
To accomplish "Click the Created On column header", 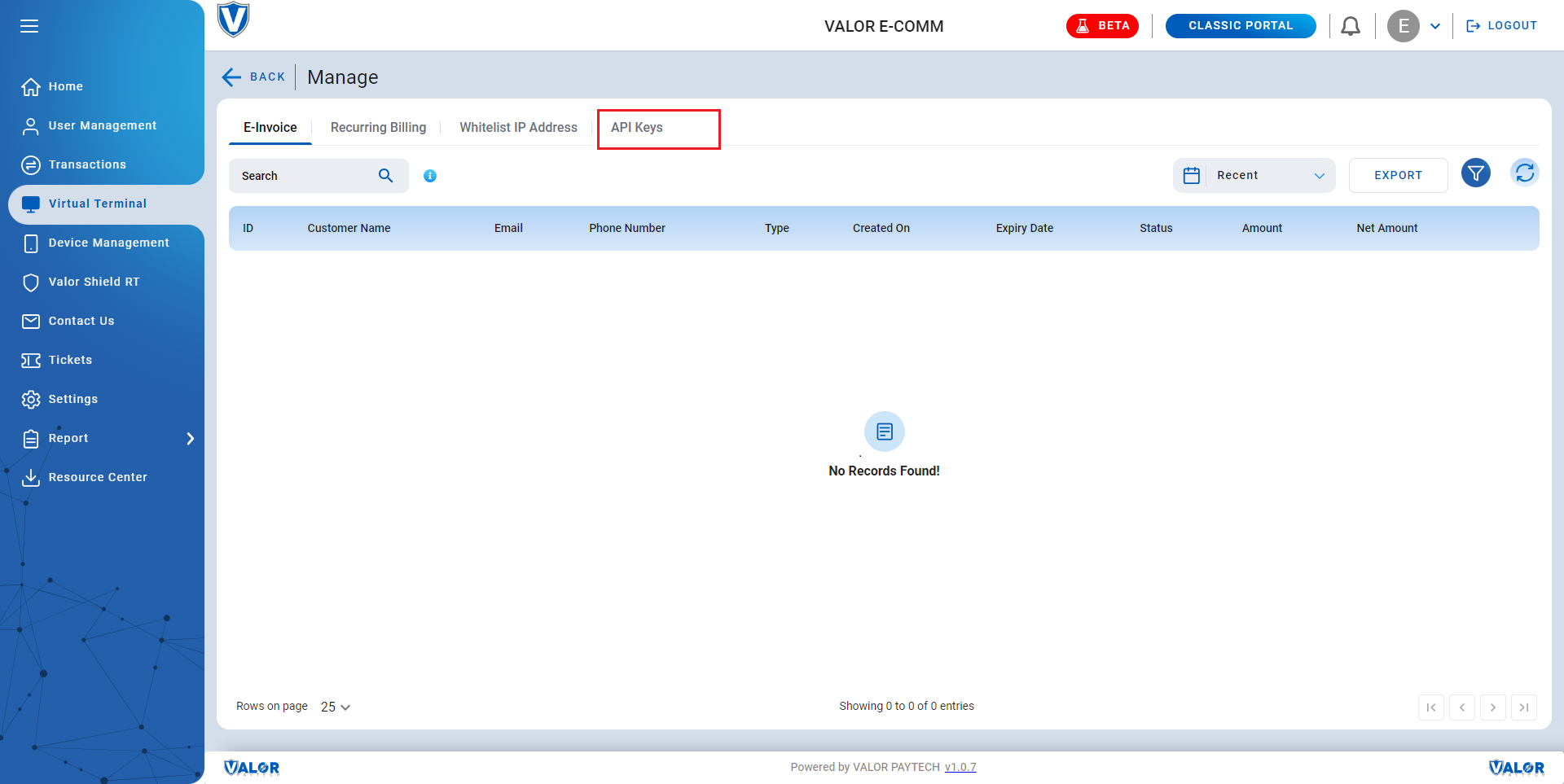I will point(881,228).
